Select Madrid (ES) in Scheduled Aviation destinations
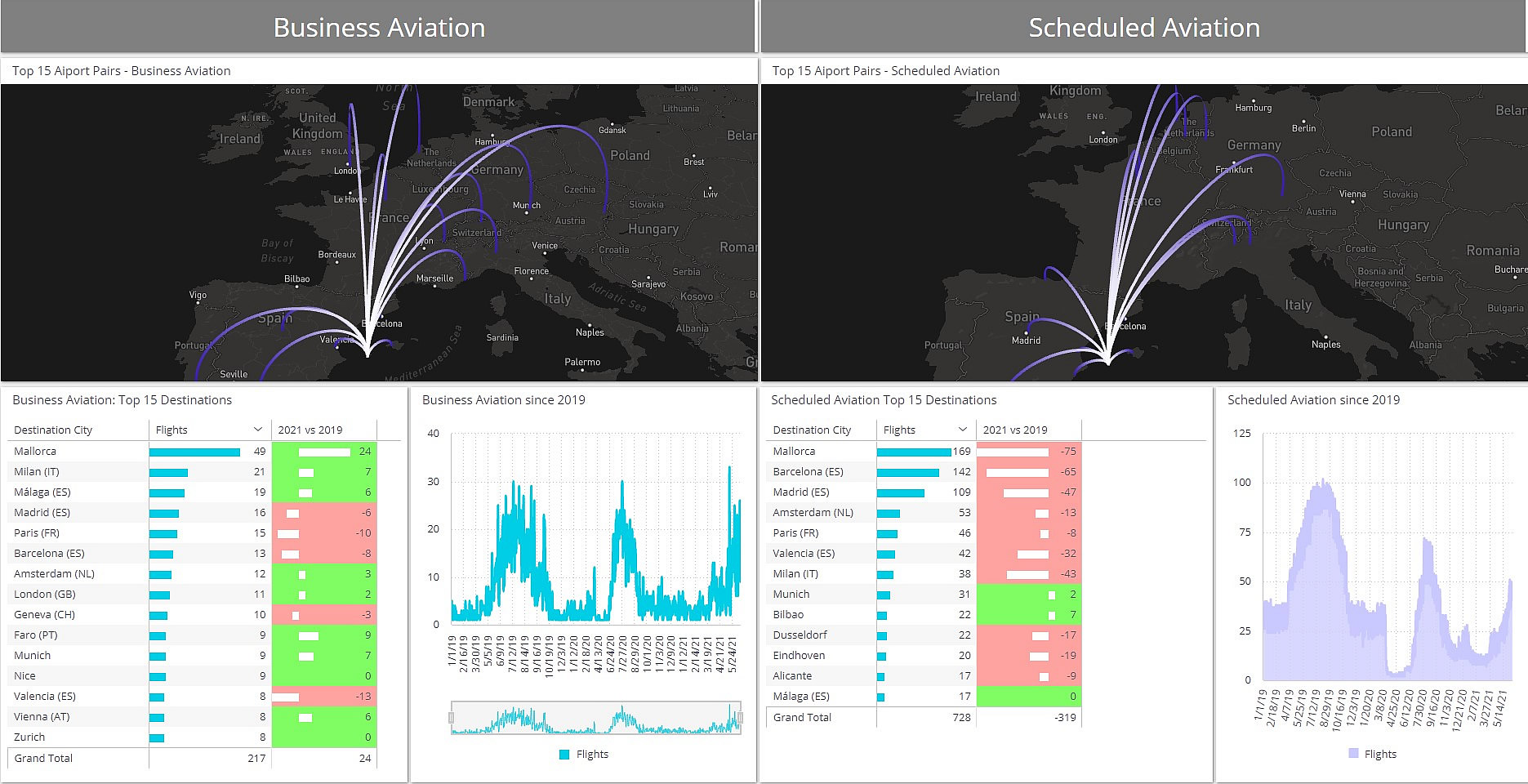Image resolution: width=1528 pixels, height=784 pixels. (x=801, y=492)
